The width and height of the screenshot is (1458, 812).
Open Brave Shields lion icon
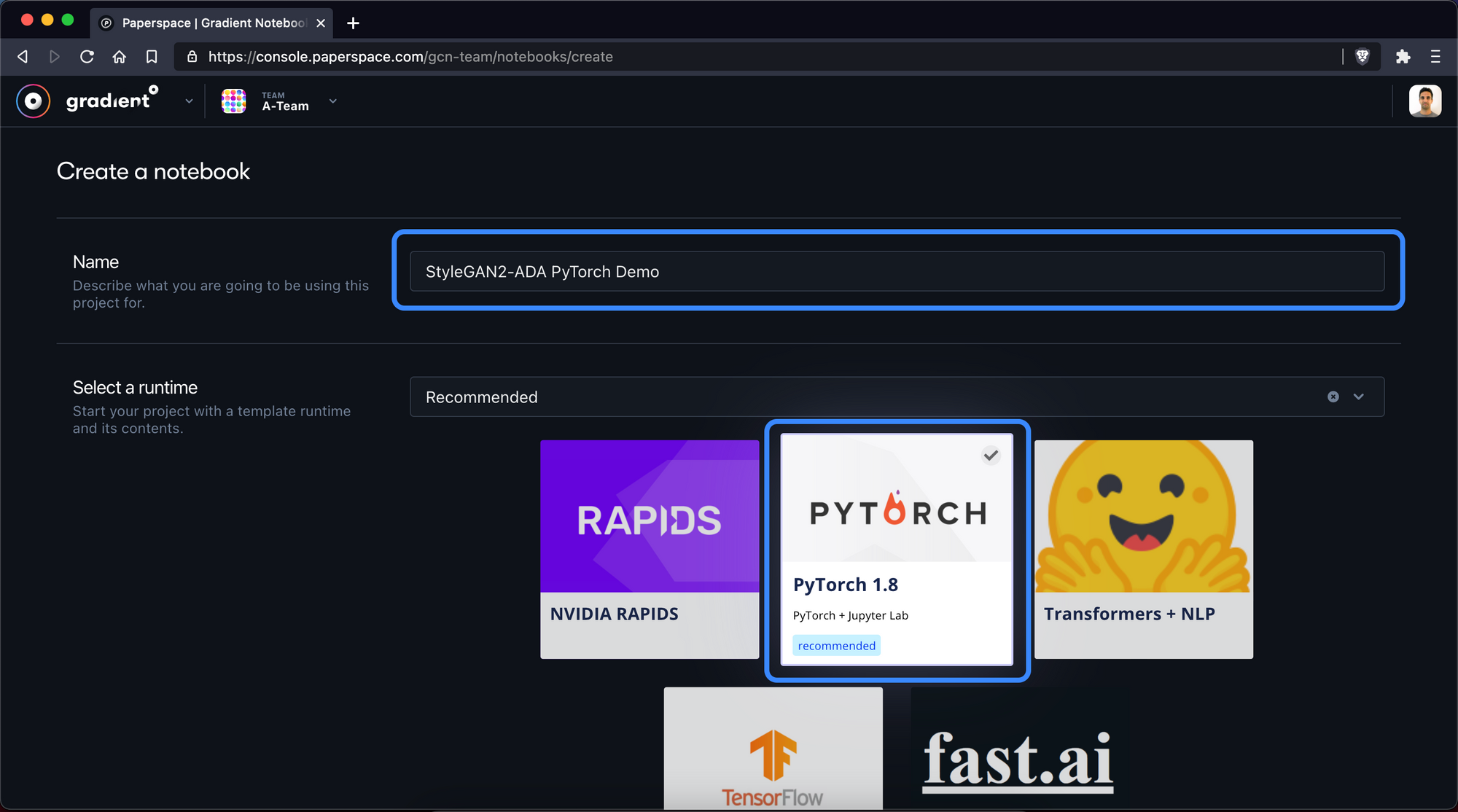(1362, 57)
